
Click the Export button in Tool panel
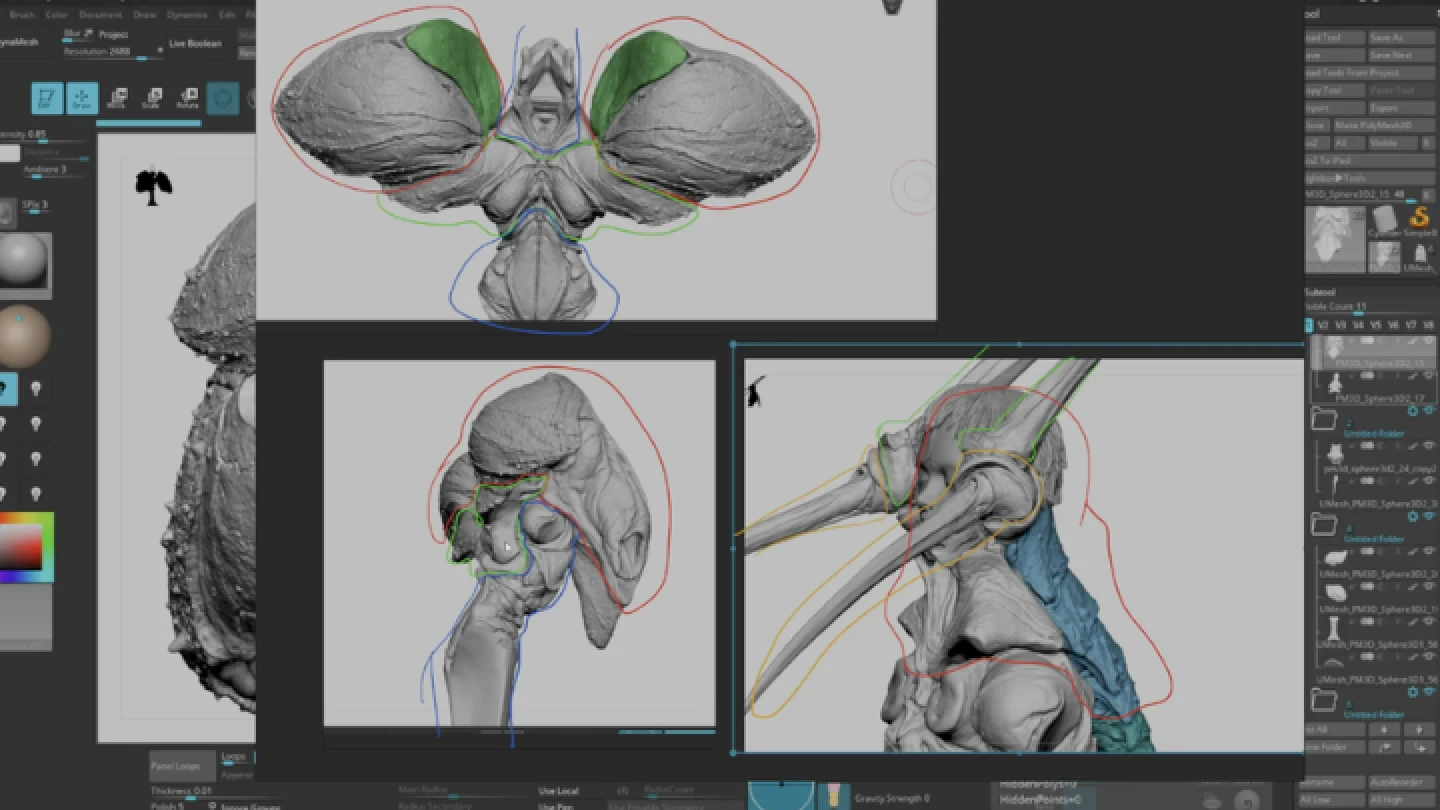tap(1401, 108)
